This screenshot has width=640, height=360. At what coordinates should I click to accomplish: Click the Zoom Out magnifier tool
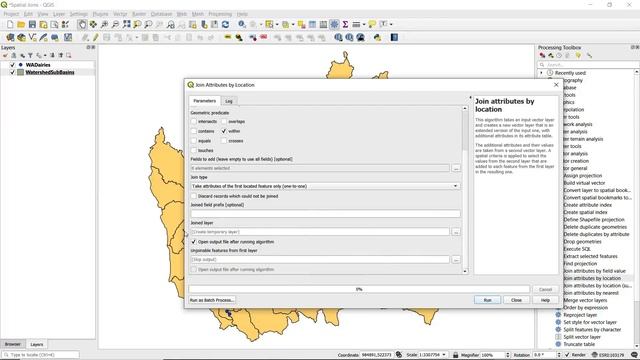tap(116, 24)
